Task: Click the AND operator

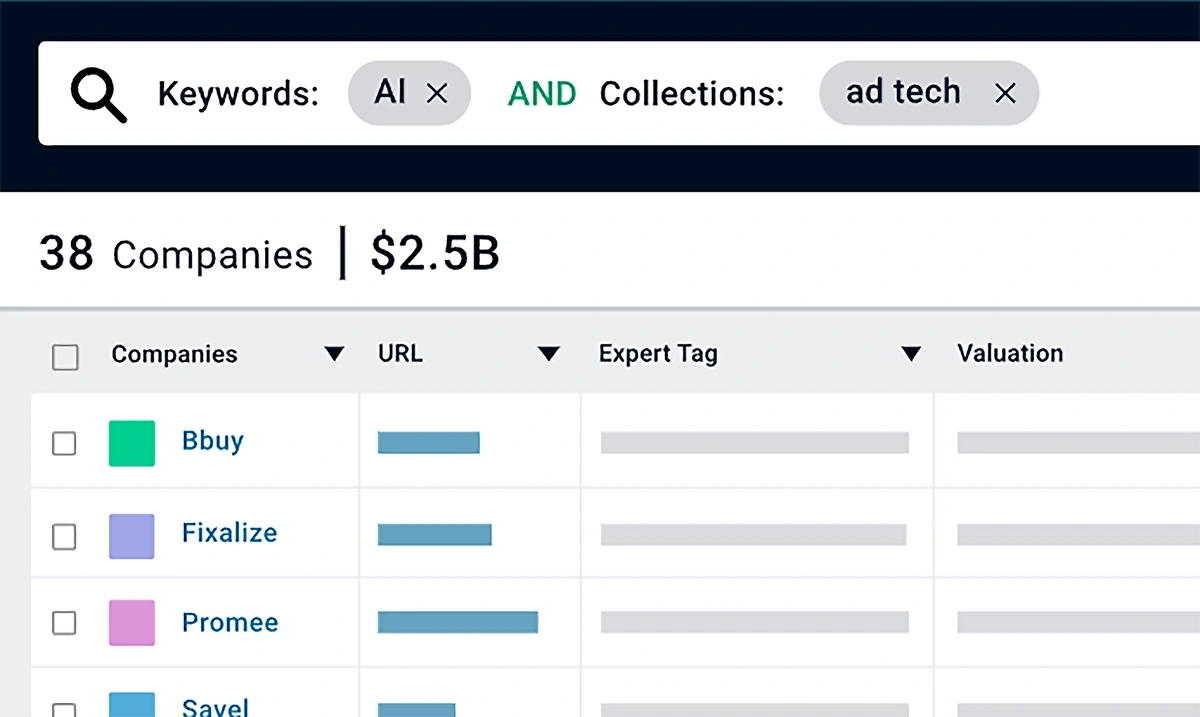Action: point(542,94)
